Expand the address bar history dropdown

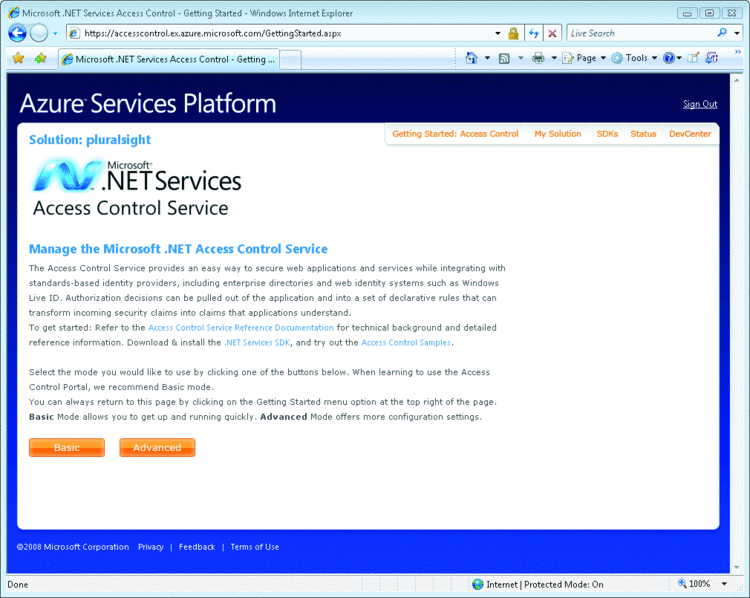point(497,33)
